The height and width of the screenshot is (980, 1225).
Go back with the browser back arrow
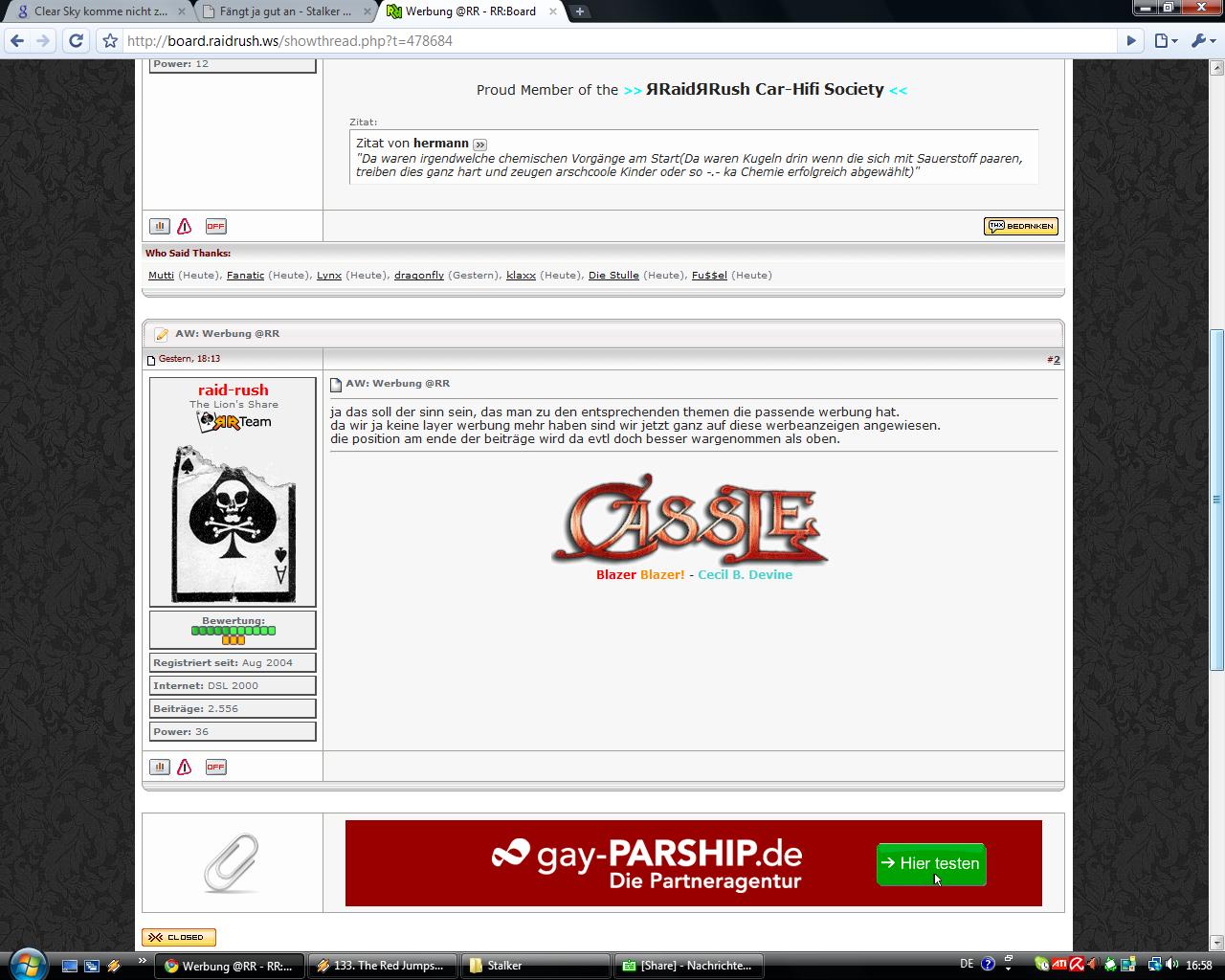point(17,41)
